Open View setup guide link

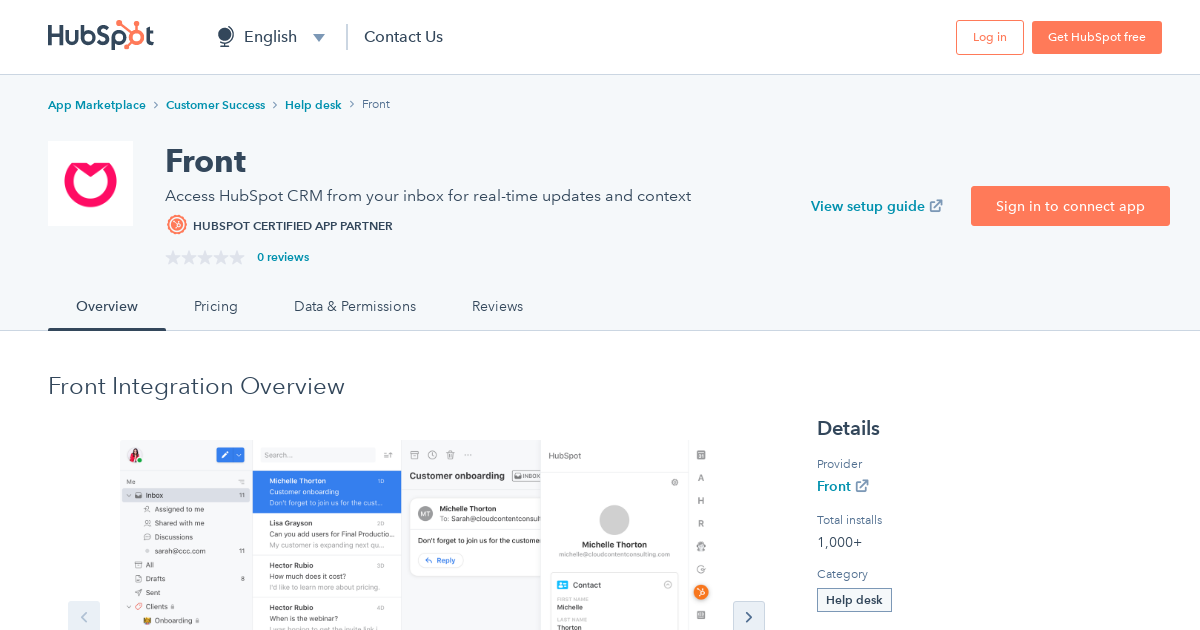(x=876, y=206)
